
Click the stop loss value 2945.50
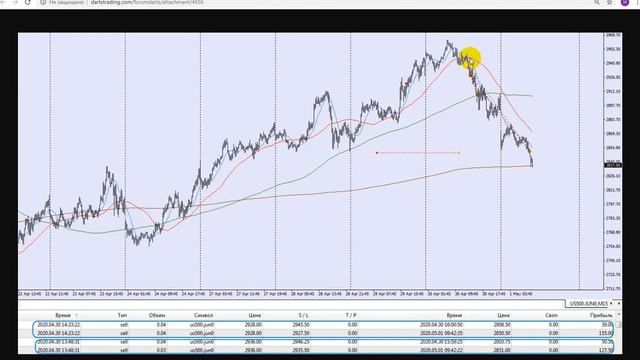[x=301, y=325]
